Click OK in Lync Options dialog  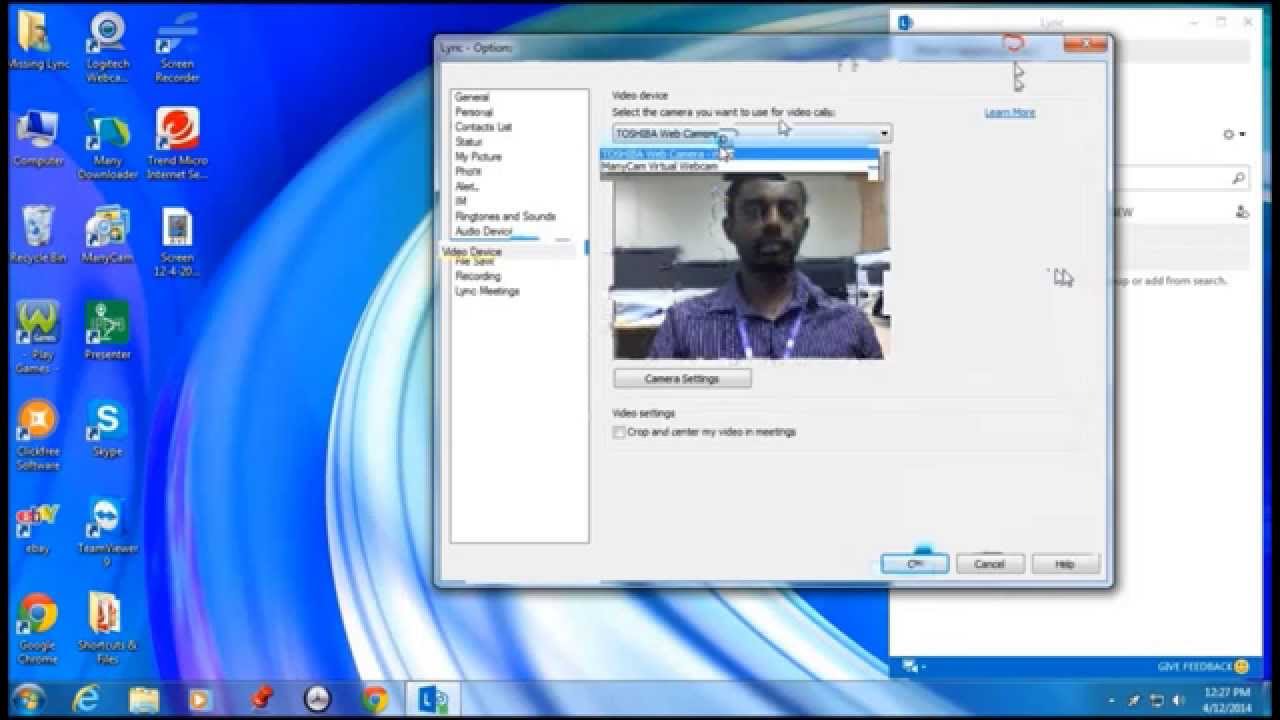click(914, 564)
